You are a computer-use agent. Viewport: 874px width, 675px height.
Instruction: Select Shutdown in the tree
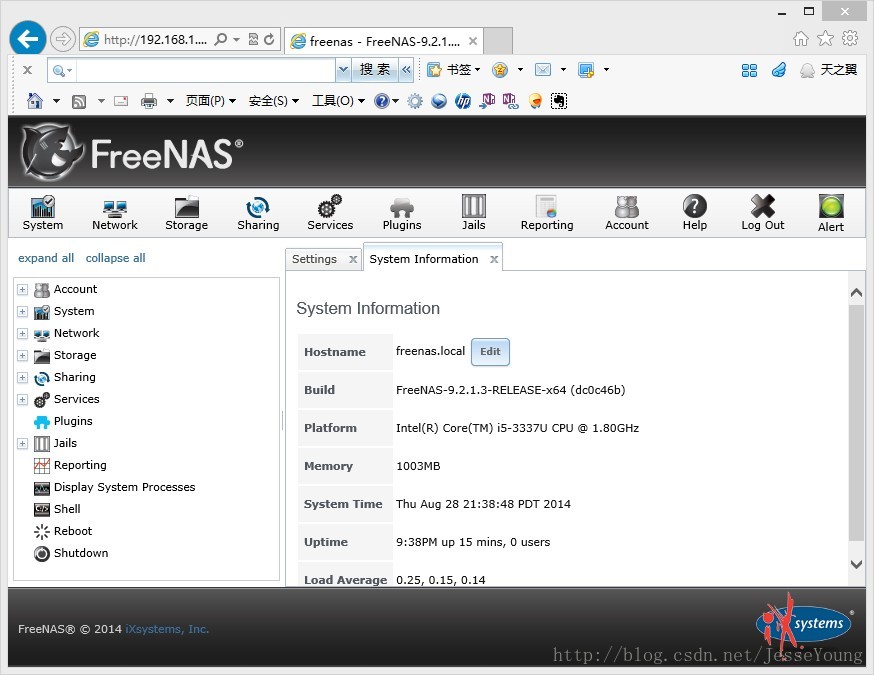pyautogui.click(x=81, y=553)
